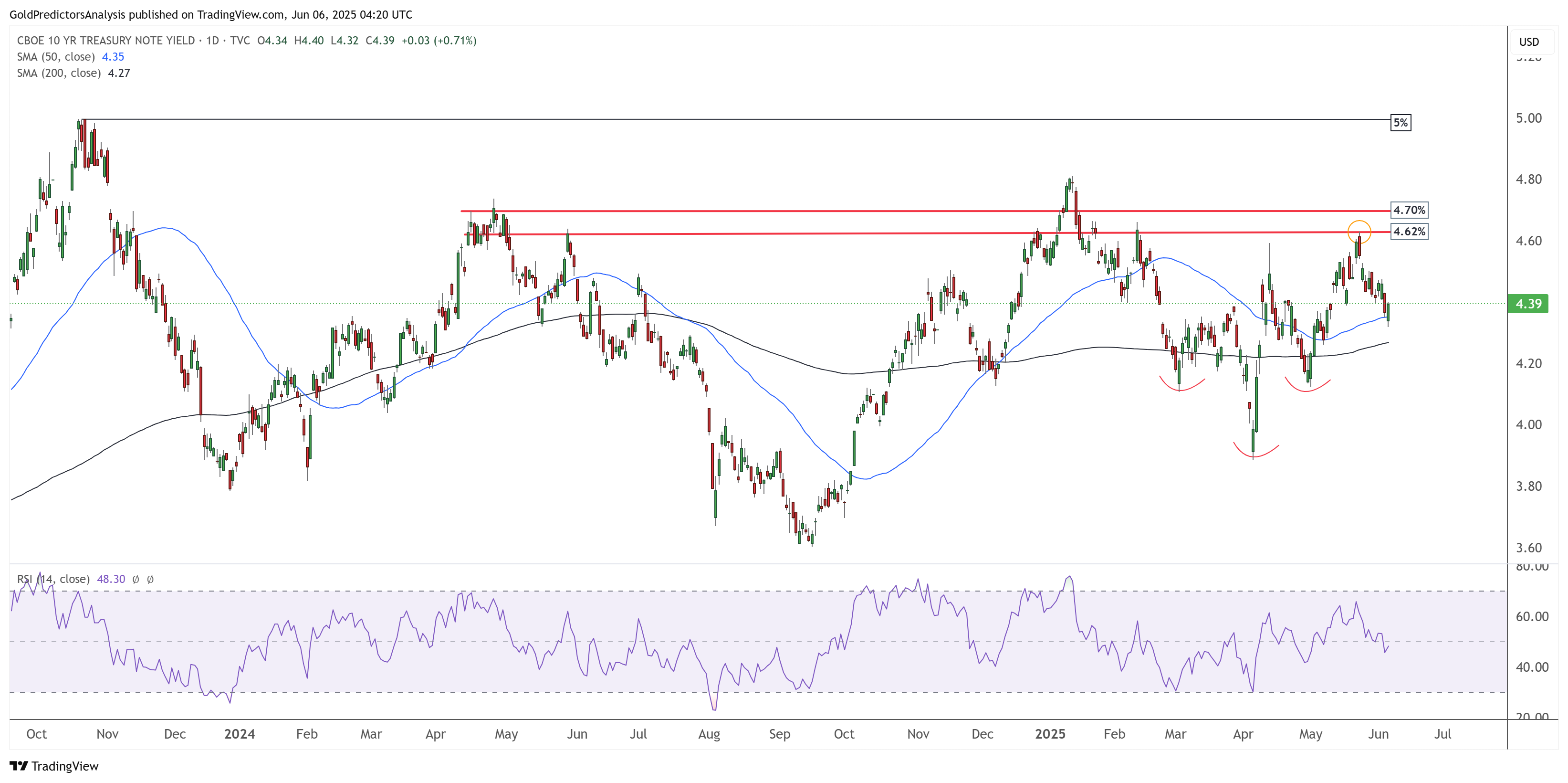
Task: Click the orange circle marker near 4.62%
Action: click(1359, 232)
